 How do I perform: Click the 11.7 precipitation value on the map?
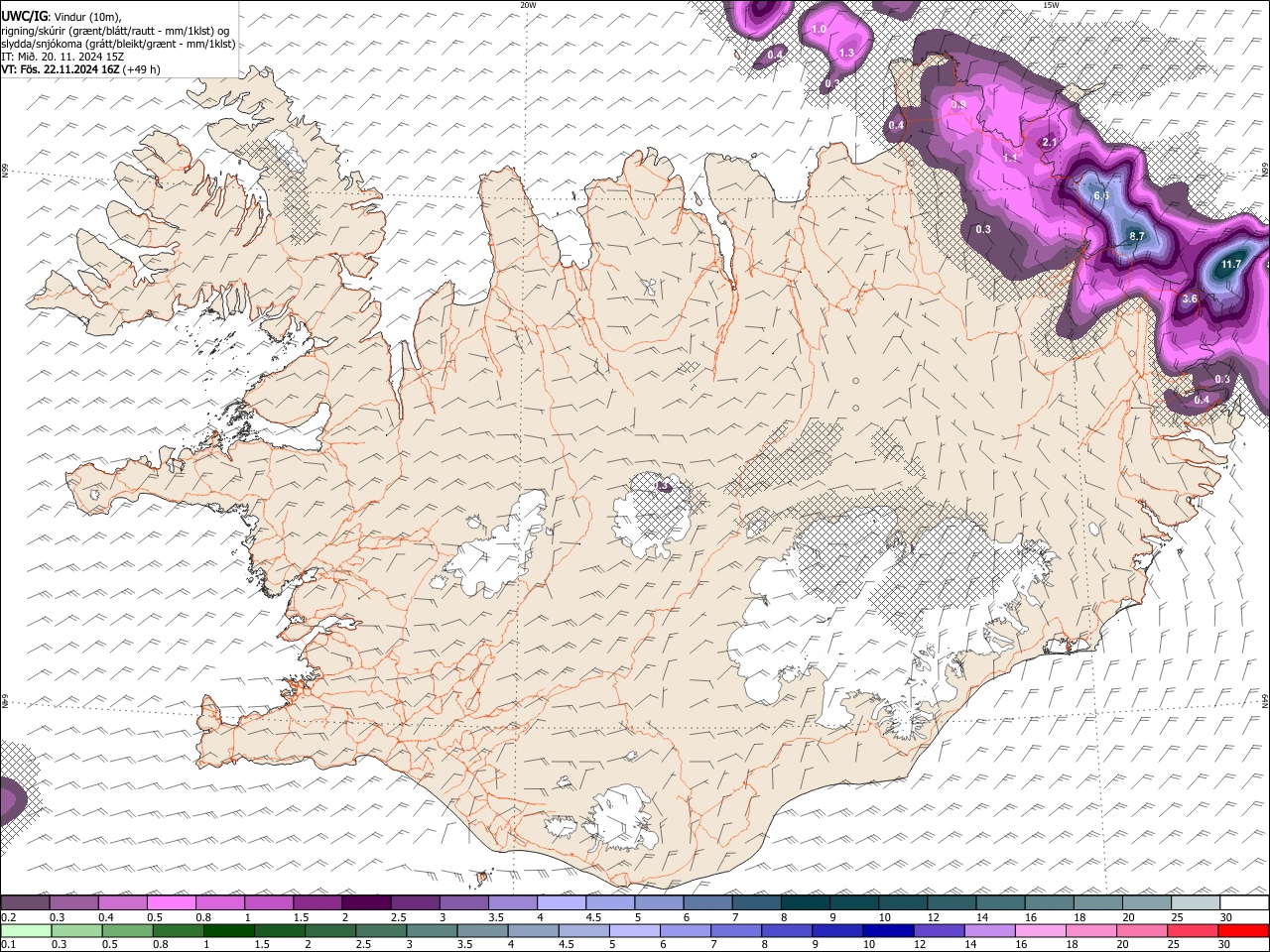tap(1231, 265)
